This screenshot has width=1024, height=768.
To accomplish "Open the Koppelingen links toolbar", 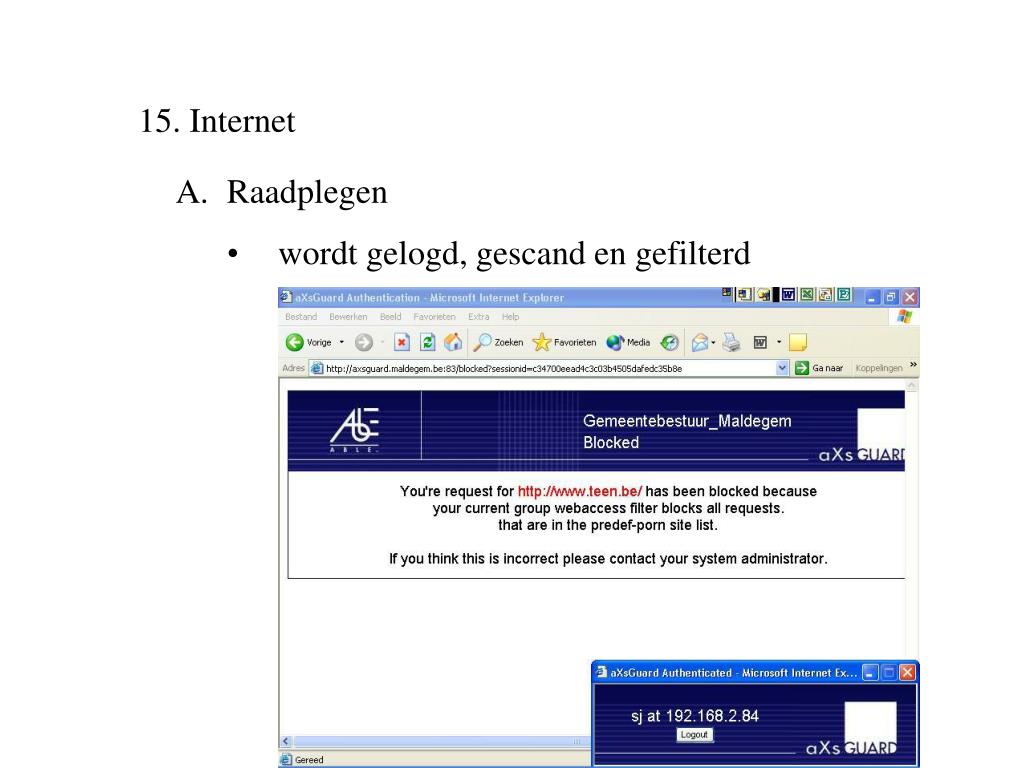I will pos(879,368).
